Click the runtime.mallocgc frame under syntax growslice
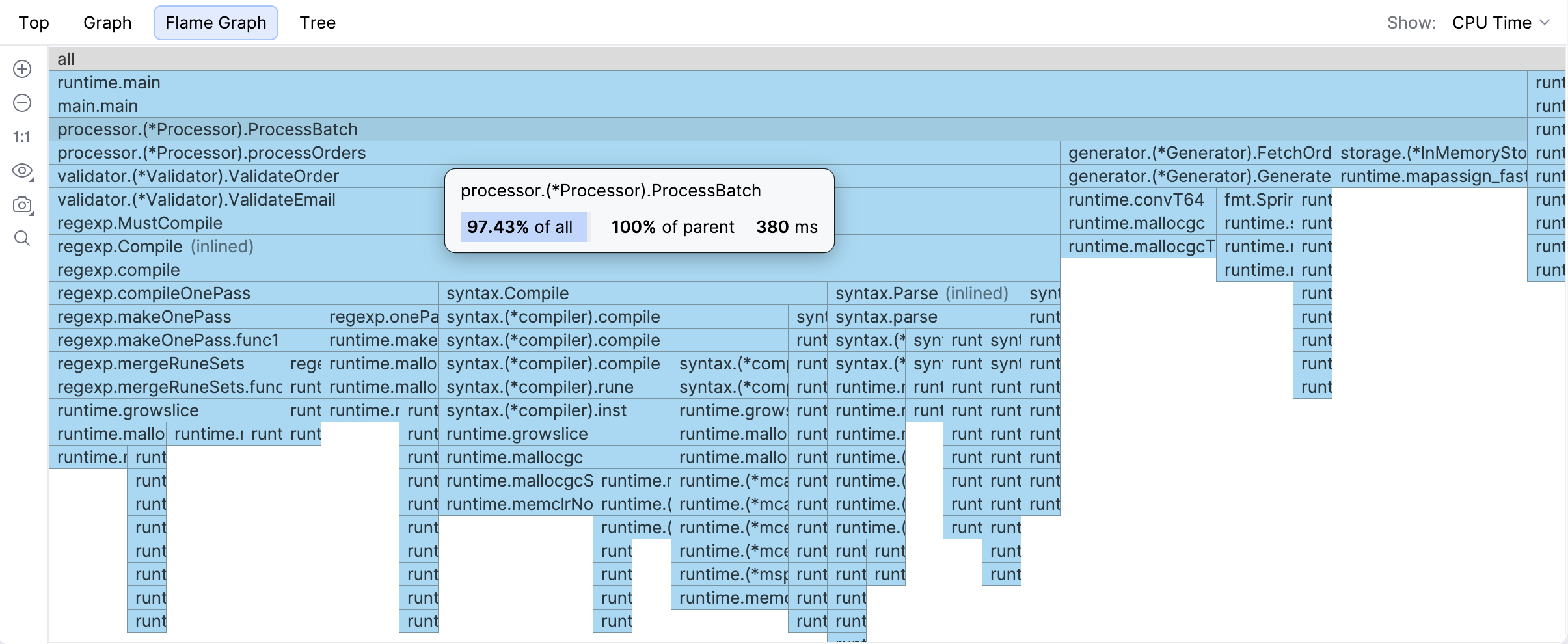The image size is (1568, 644). 554,457
